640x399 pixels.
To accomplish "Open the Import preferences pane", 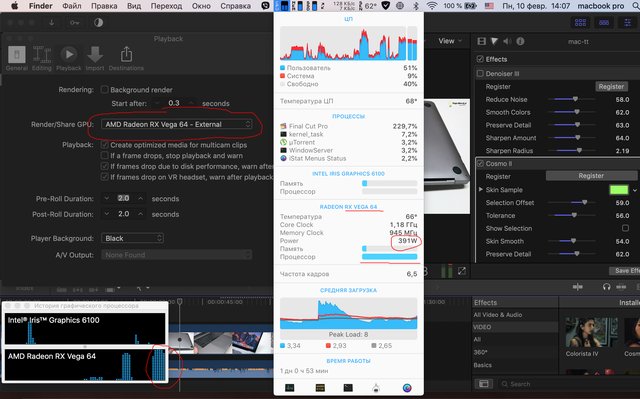I will 95,58.
